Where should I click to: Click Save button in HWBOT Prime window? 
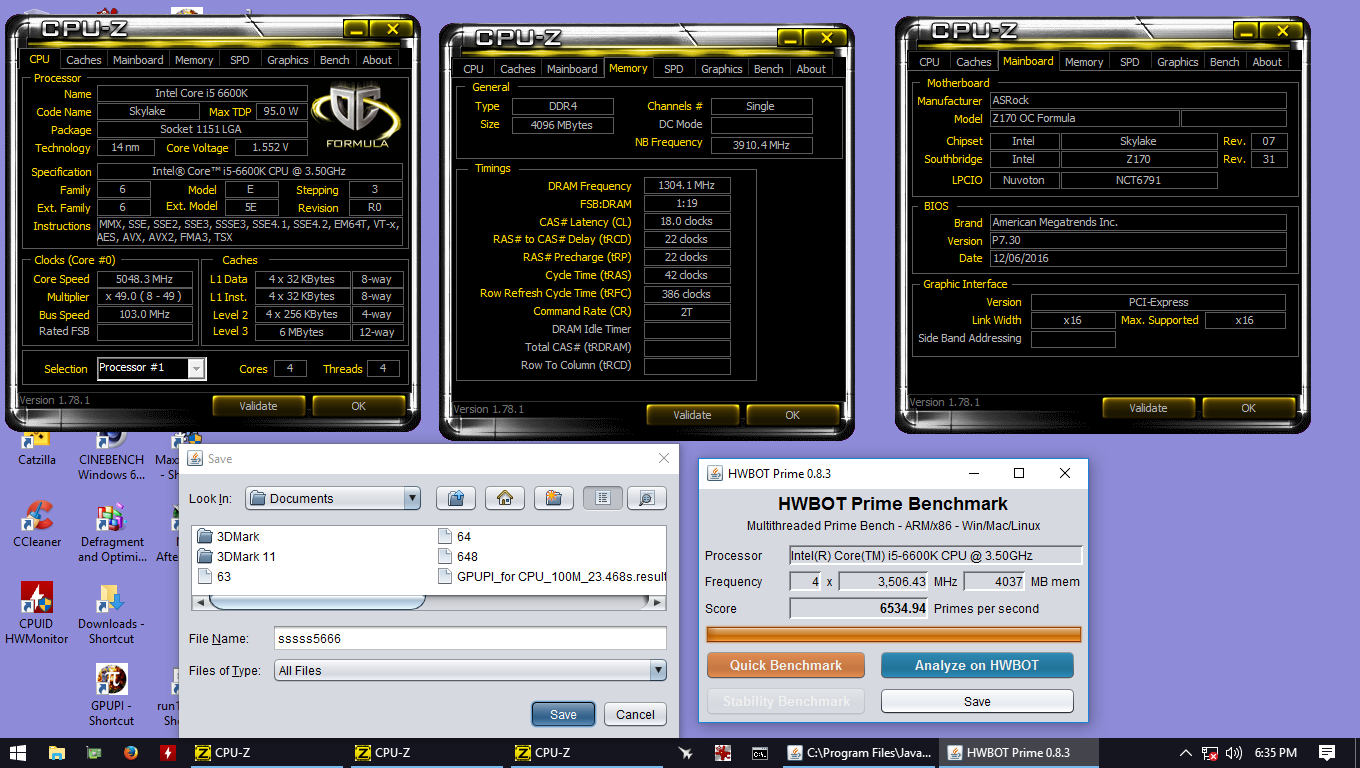click(977, 701)
